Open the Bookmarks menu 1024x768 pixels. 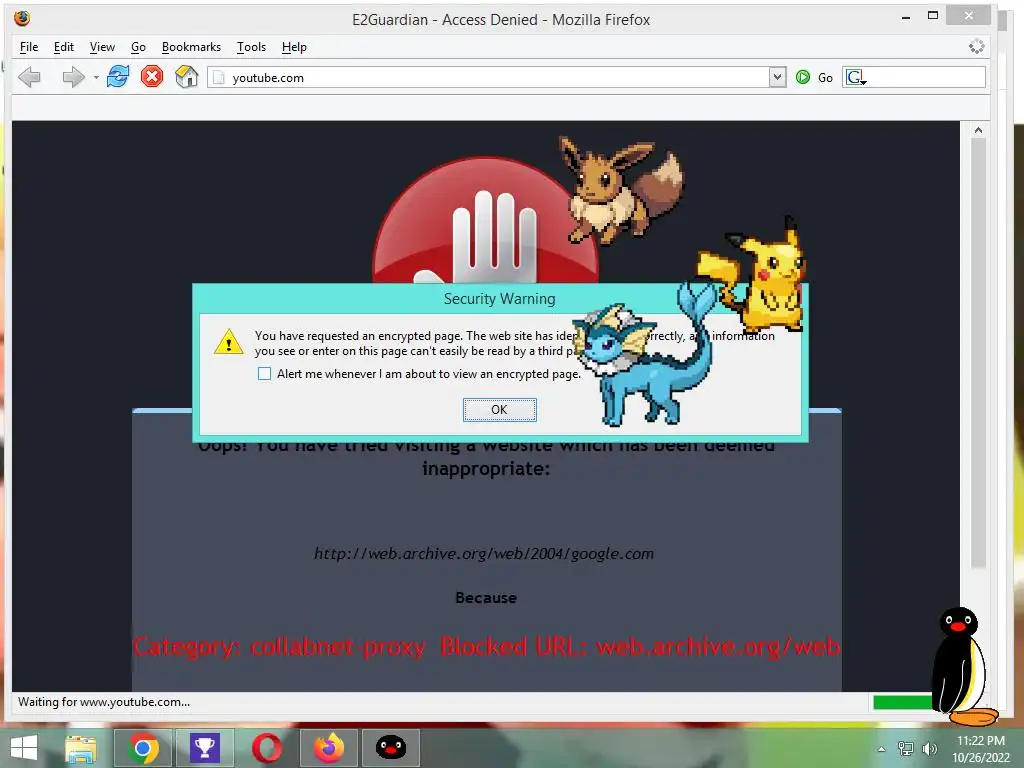(191, 47)
